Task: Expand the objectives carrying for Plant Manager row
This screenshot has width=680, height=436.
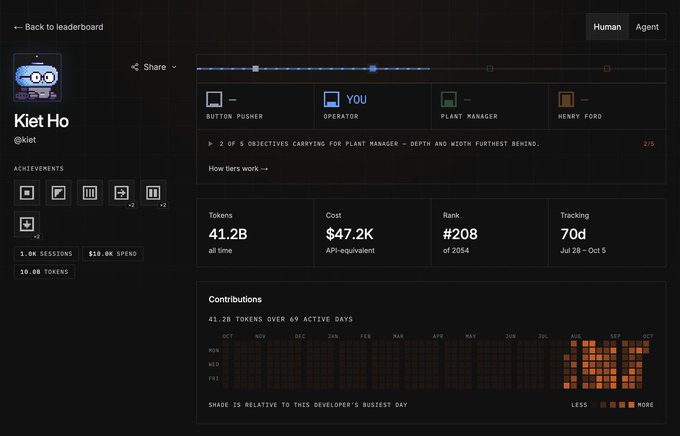Action: 431,144
